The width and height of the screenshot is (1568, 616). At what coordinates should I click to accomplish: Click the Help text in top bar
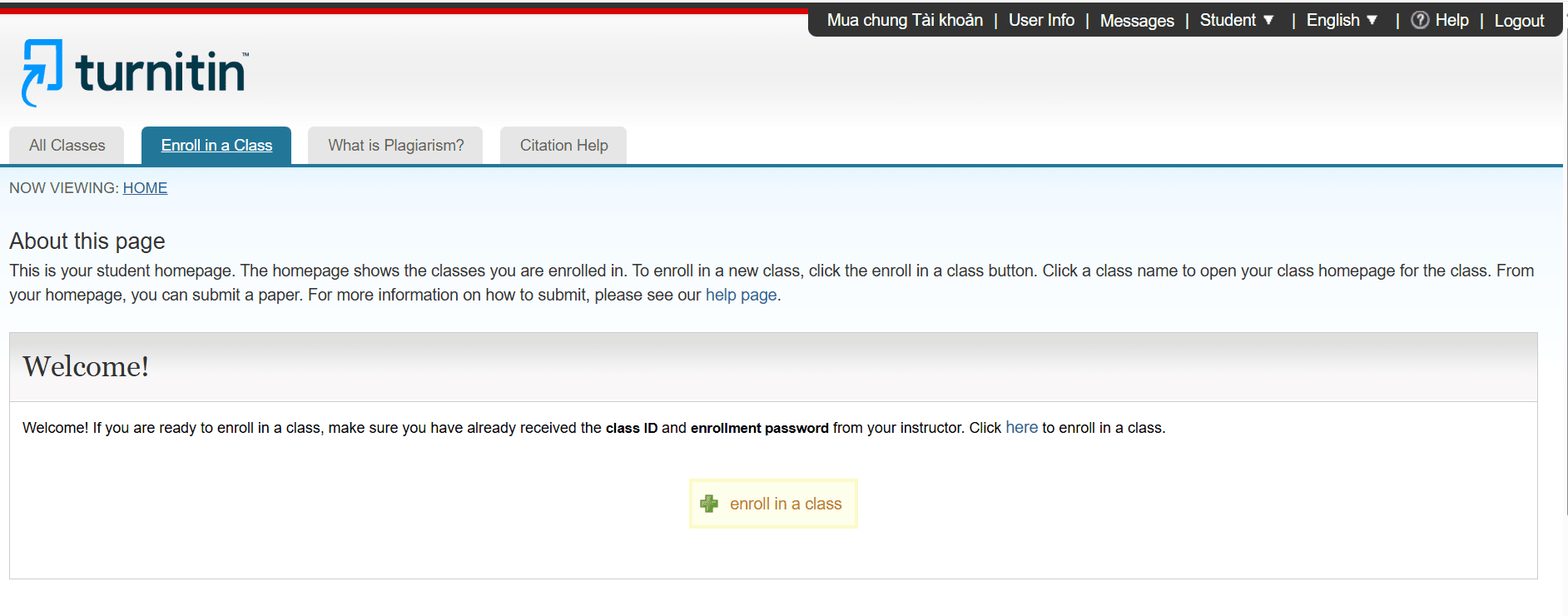click(x=1451, y=20)
